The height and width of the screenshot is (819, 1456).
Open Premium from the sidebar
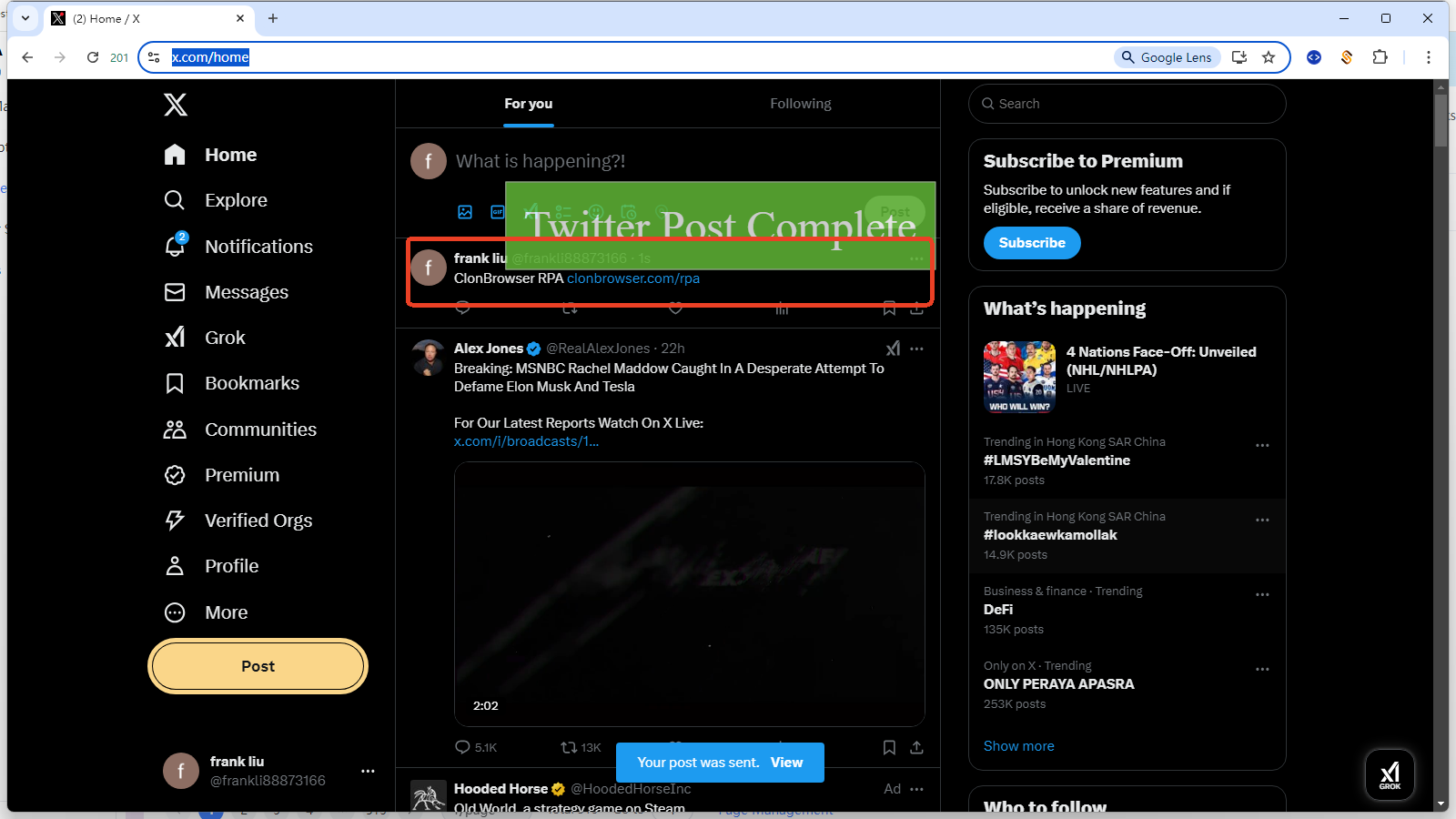[221, 475]
